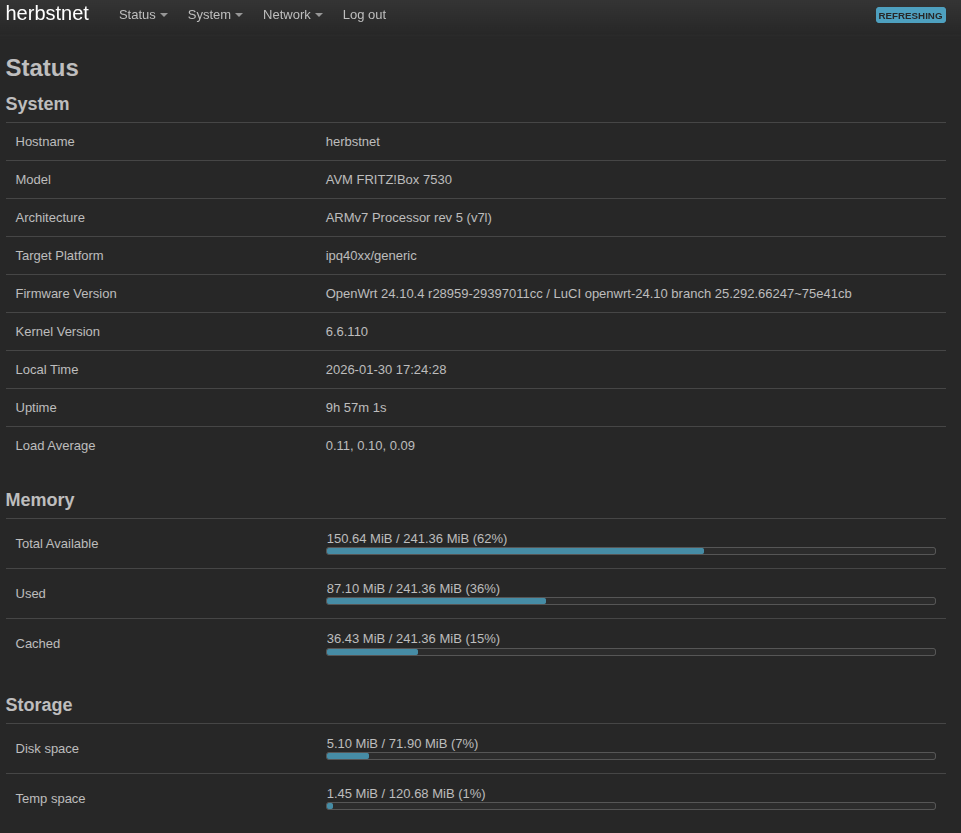
Task: Click the AVM FRITZ!Box 7530 model text
Action: [x=388, y=180]
